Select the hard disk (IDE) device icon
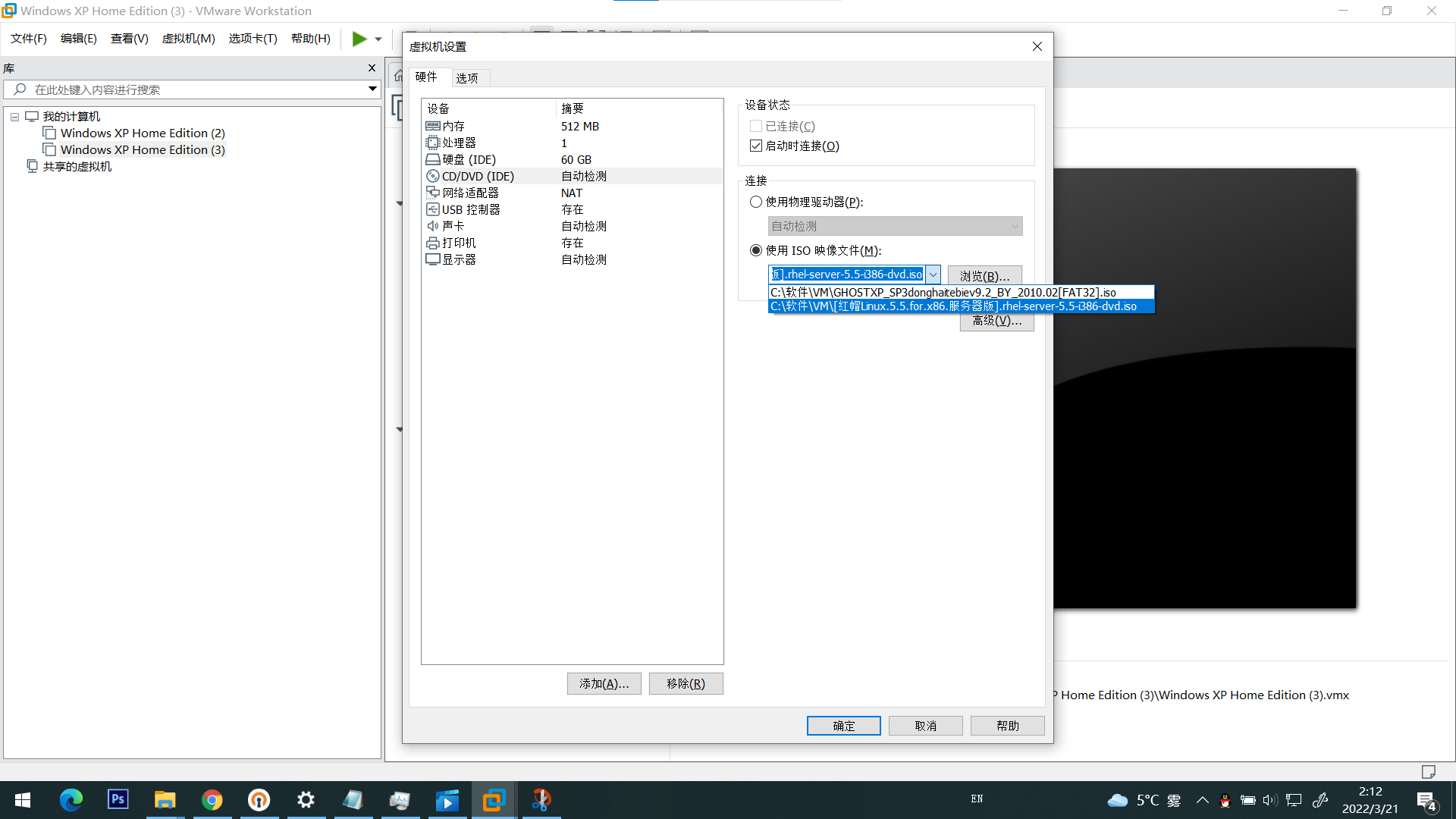1456x819 pixels. pyautogui.click(x=433, y=160)
